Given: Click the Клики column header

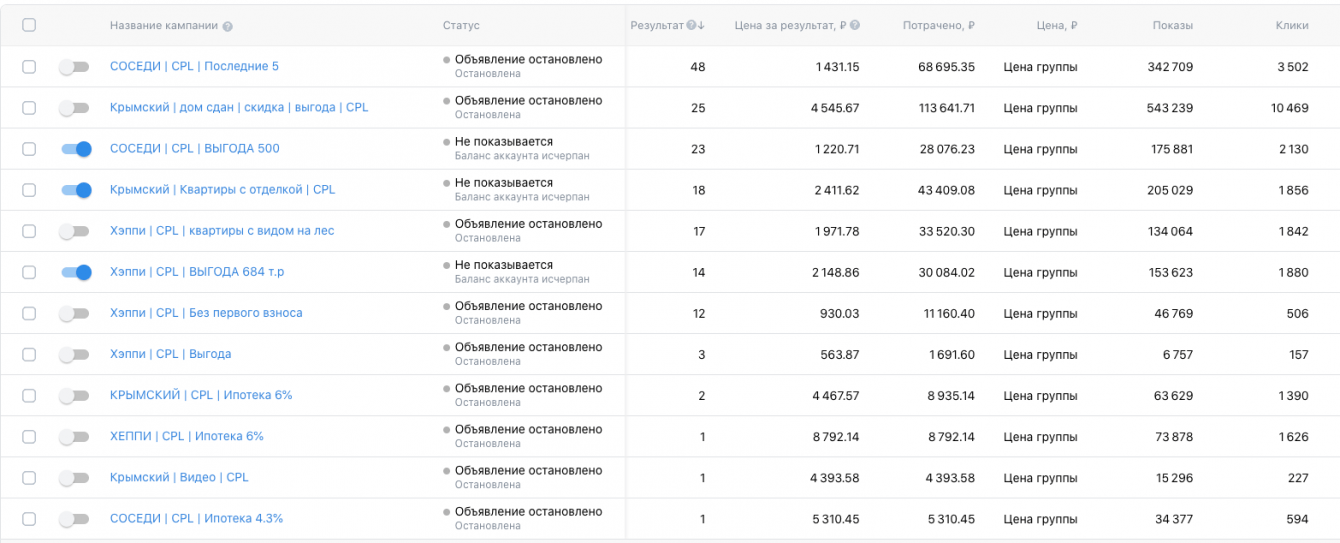Looking at the screenshot, I should point(1292,26).
